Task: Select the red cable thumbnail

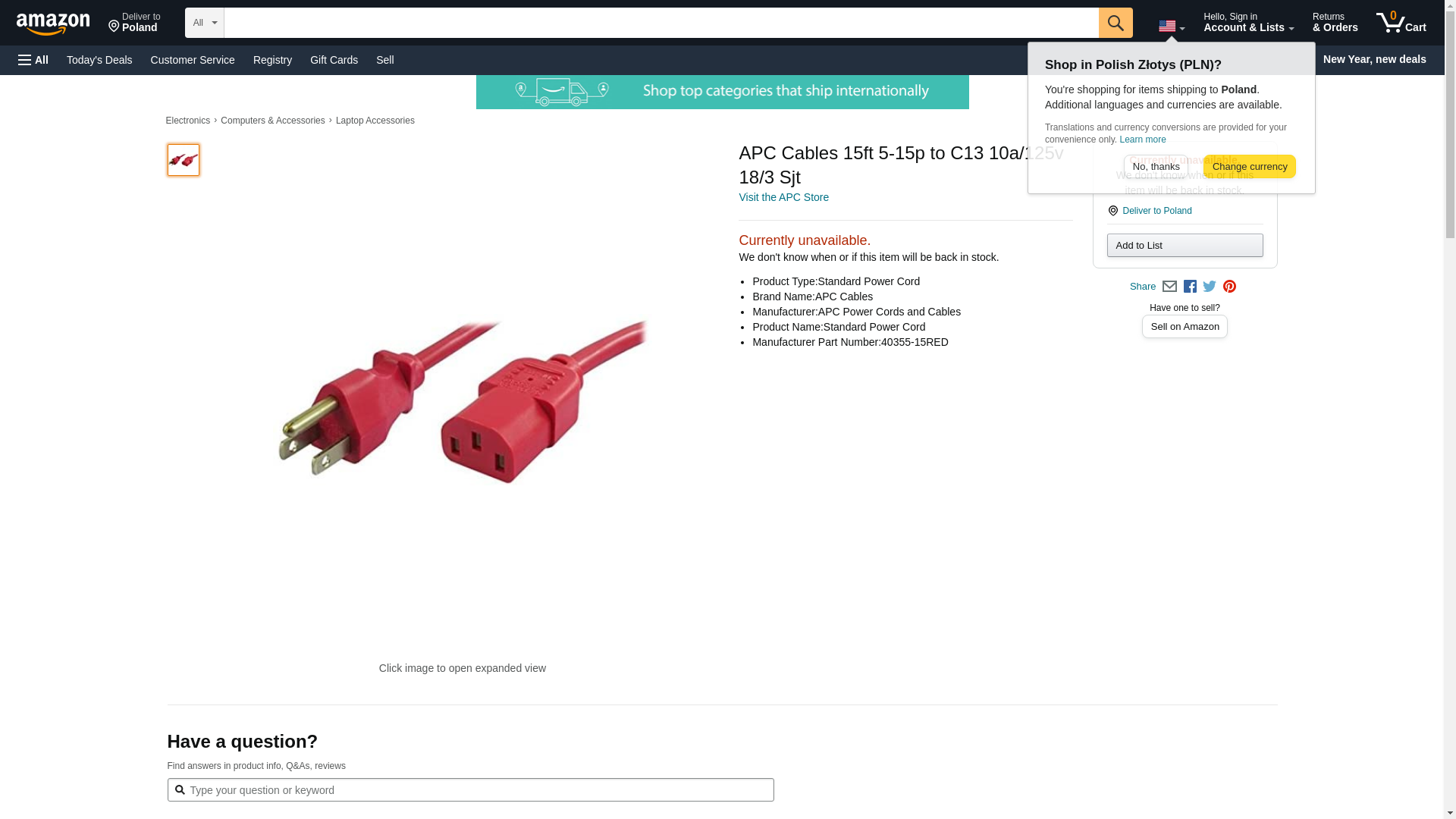Action: tap(184, 160)
